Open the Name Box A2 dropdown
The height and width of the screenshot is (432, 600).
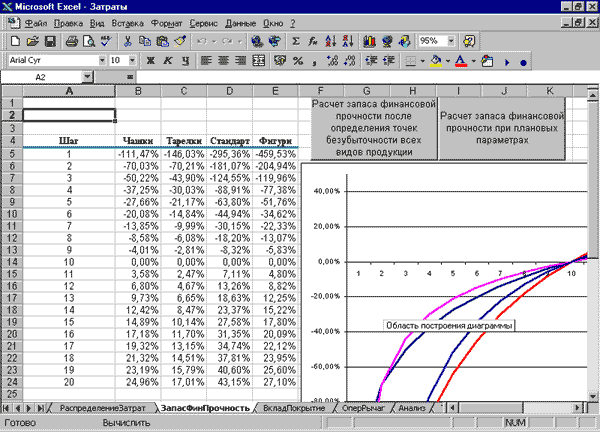click(87, 77)
